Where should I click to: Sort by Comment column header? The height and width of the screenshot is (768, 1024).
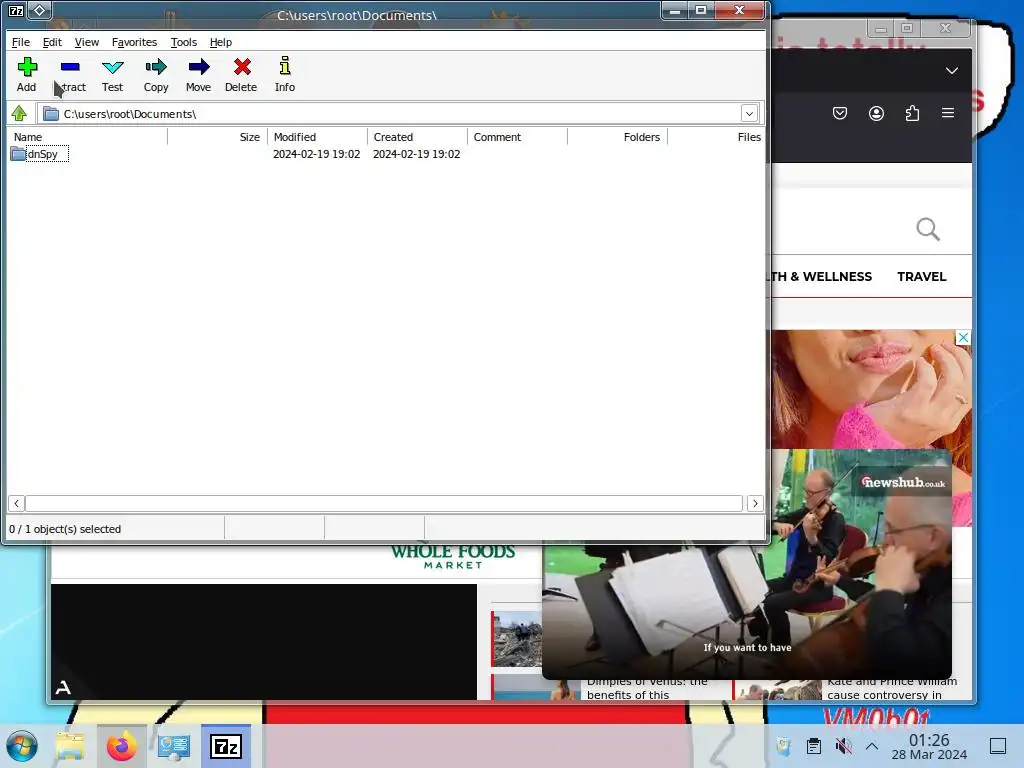pyautogui.click(x=517, y=137)
